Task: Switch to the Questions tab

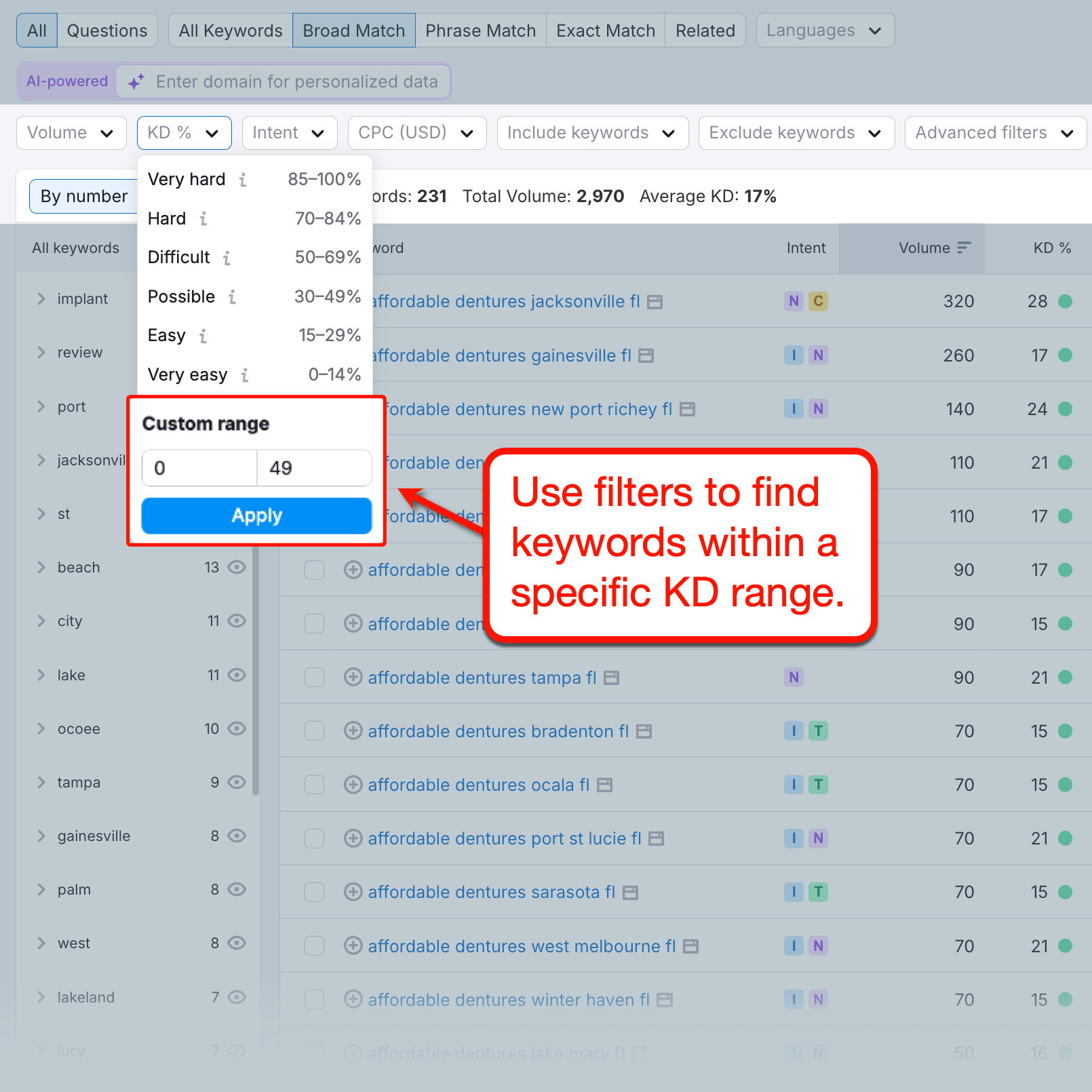Action: click(x=106, y=30)
